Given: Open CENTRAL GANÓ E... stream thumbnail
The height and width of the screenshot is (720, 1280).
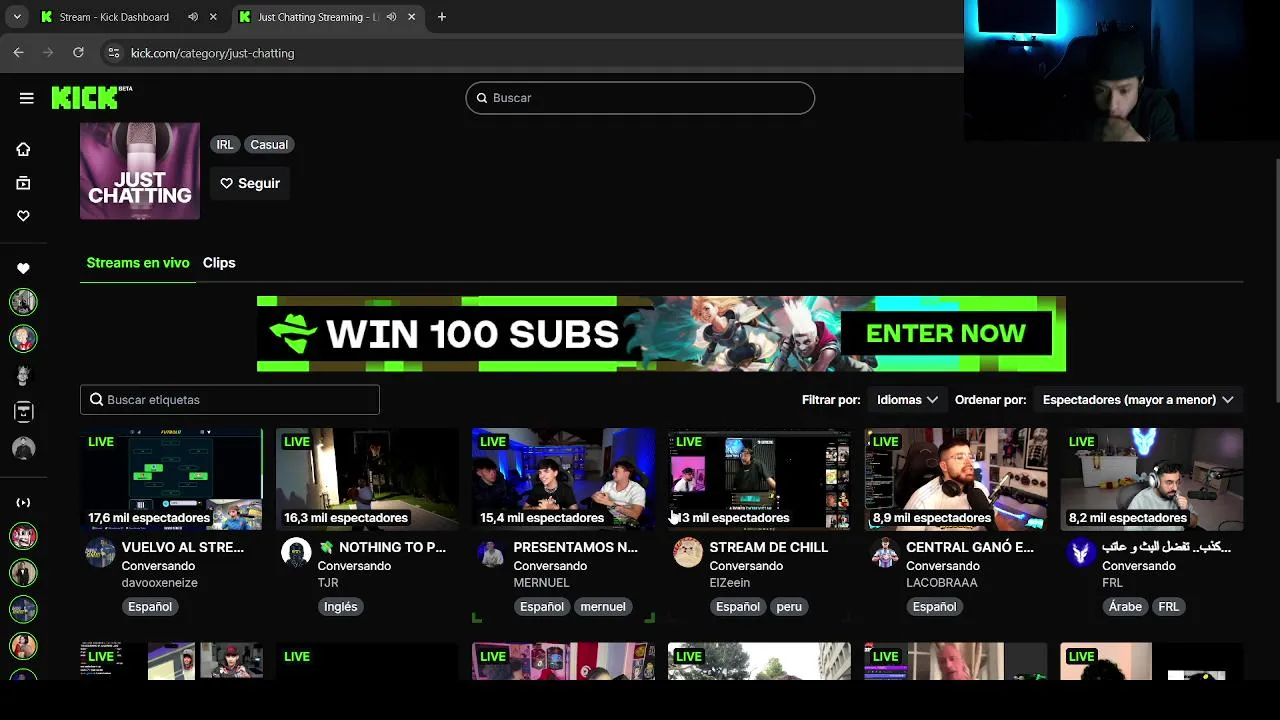Looking at the screenshot, I should 956,479.
